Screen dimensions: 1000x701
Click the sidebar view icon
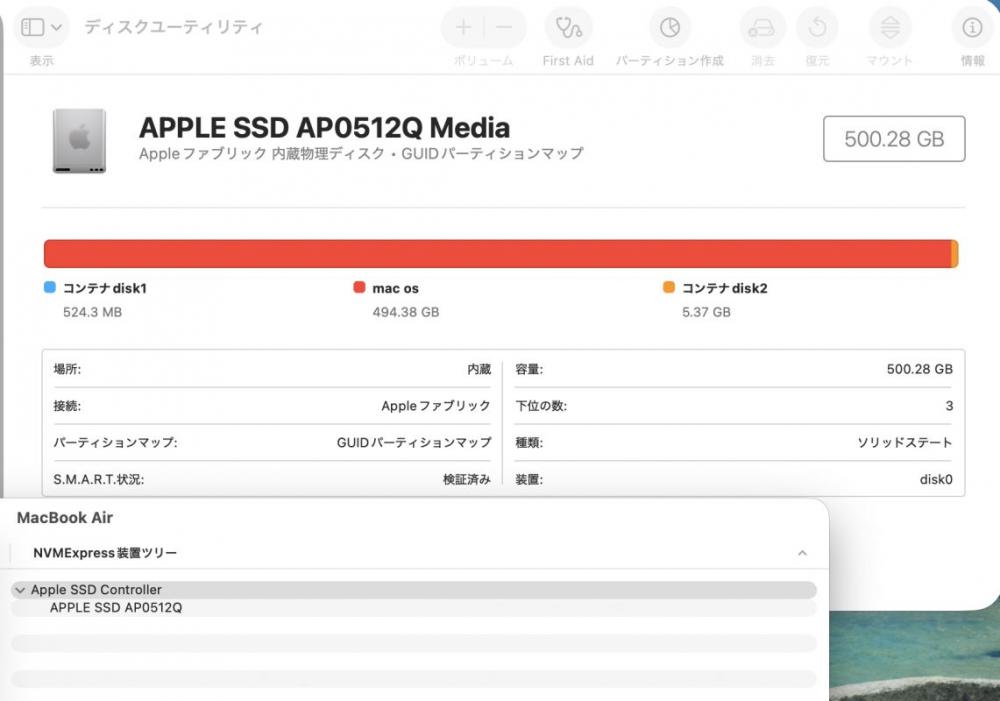point(33,28)
